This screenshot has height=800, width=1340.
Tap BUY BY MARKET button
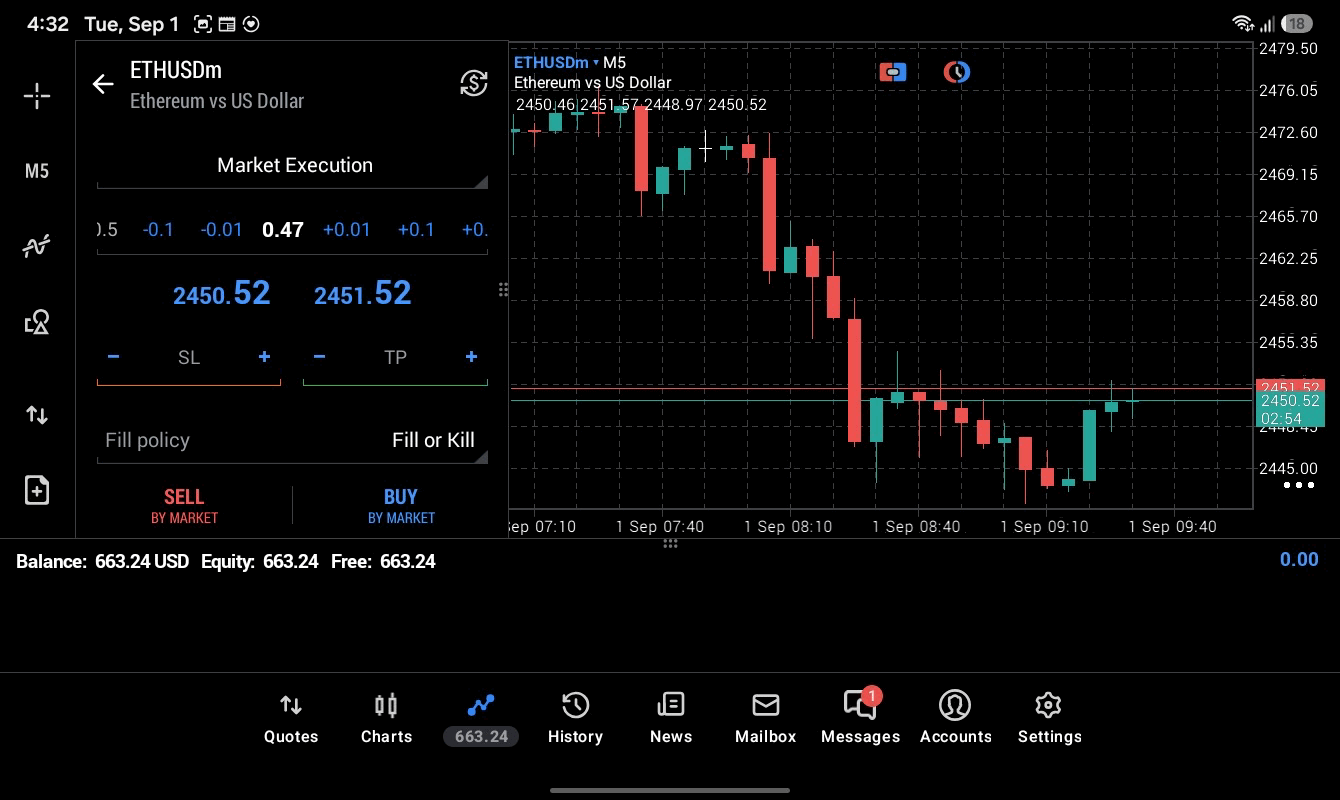tap(401, 506)
